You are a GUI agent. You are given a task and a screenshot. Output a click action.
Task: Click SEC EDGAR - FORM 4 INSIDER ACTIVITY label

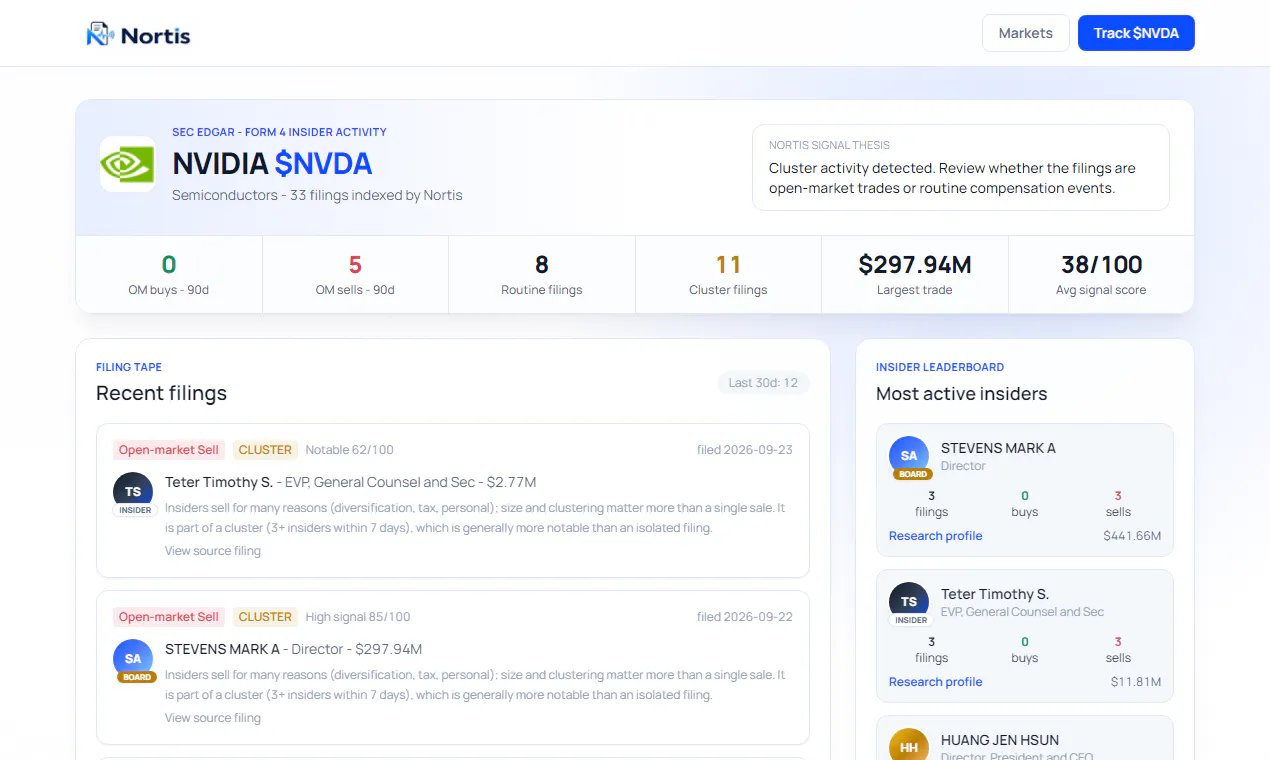pos(279,132)
